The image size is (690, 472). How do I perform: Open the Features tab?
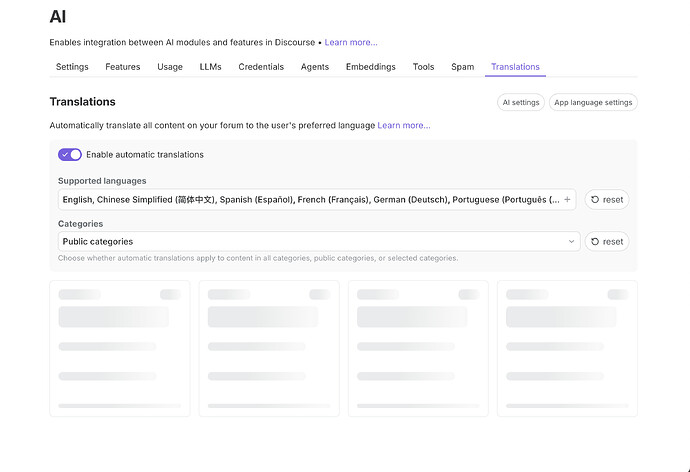tap(123, 67)
